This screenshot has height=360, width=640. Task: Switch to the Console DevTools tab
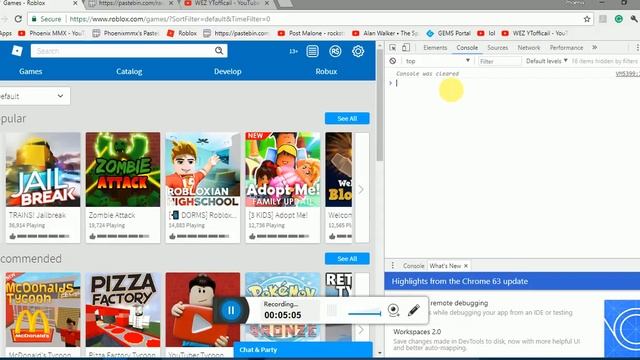(x=467, y=47)
